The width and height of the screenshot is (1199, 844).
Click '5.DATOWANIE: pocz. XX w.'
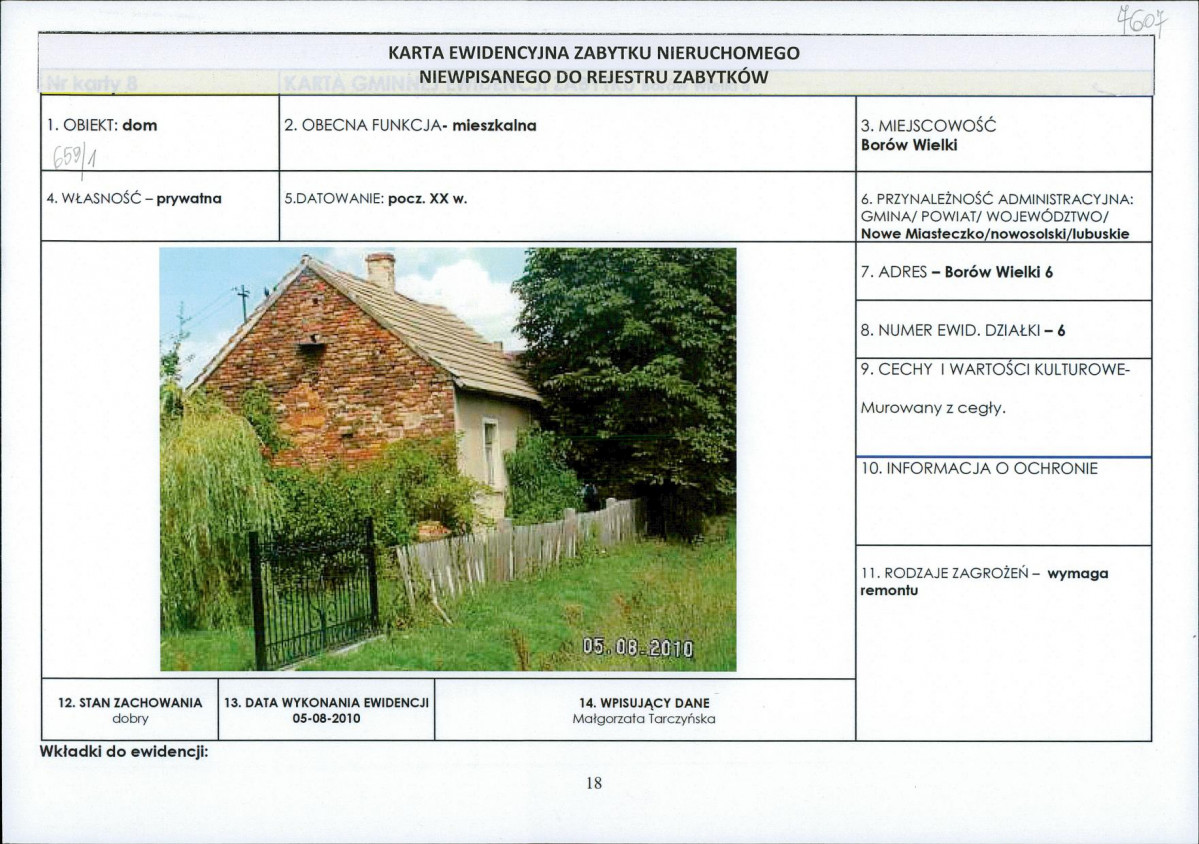point(375,199)
